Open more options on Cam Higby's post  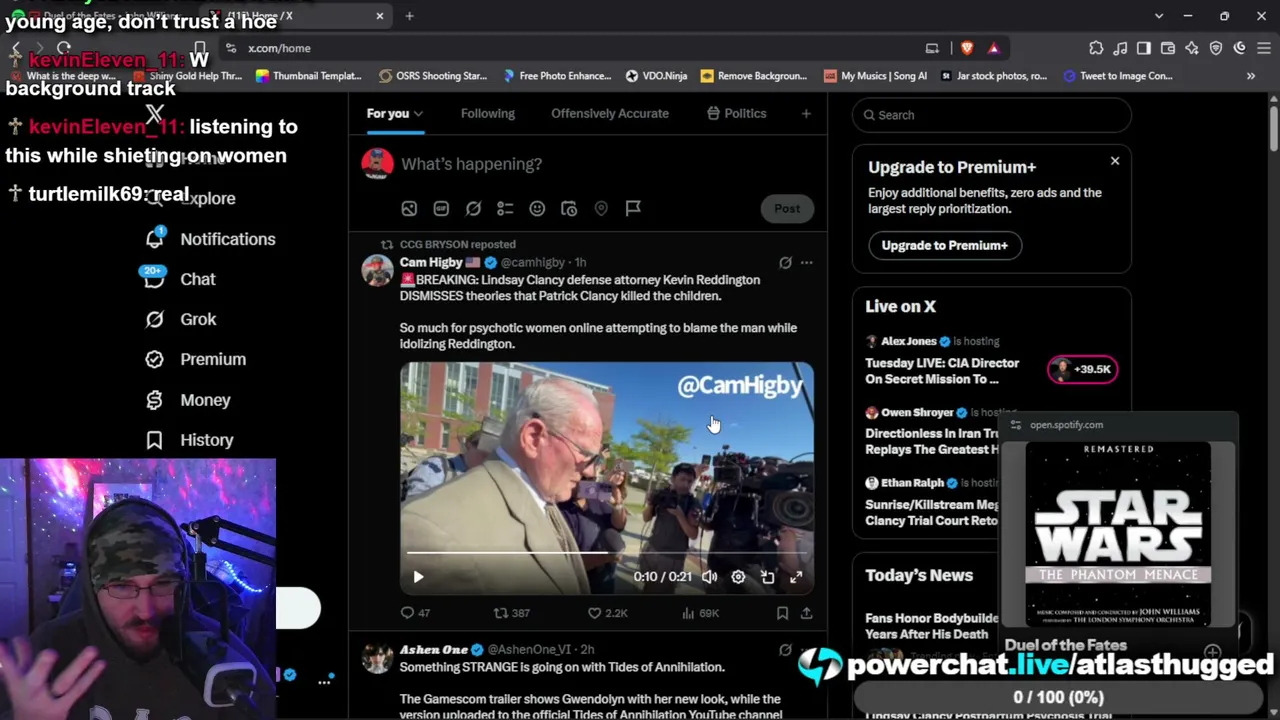806,263
